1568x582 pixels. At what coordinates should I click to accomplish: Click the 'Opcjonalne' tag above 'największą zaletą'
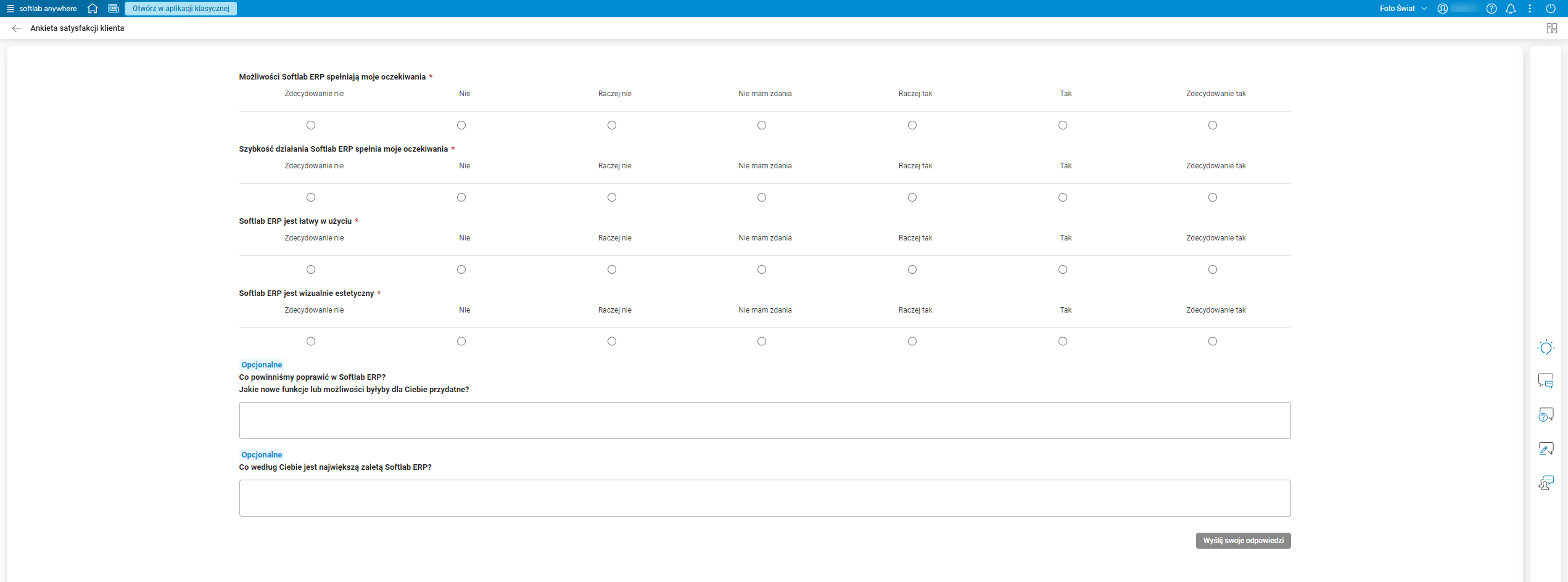click(262, 455)
